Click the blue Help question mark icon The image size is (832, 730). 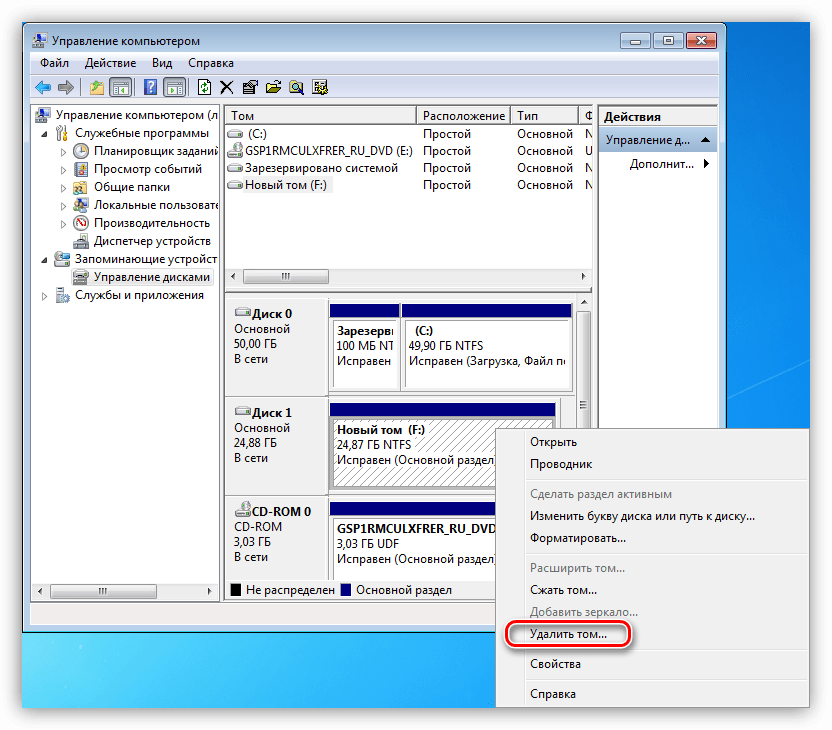pyautogui.click(x=150, y=87)
